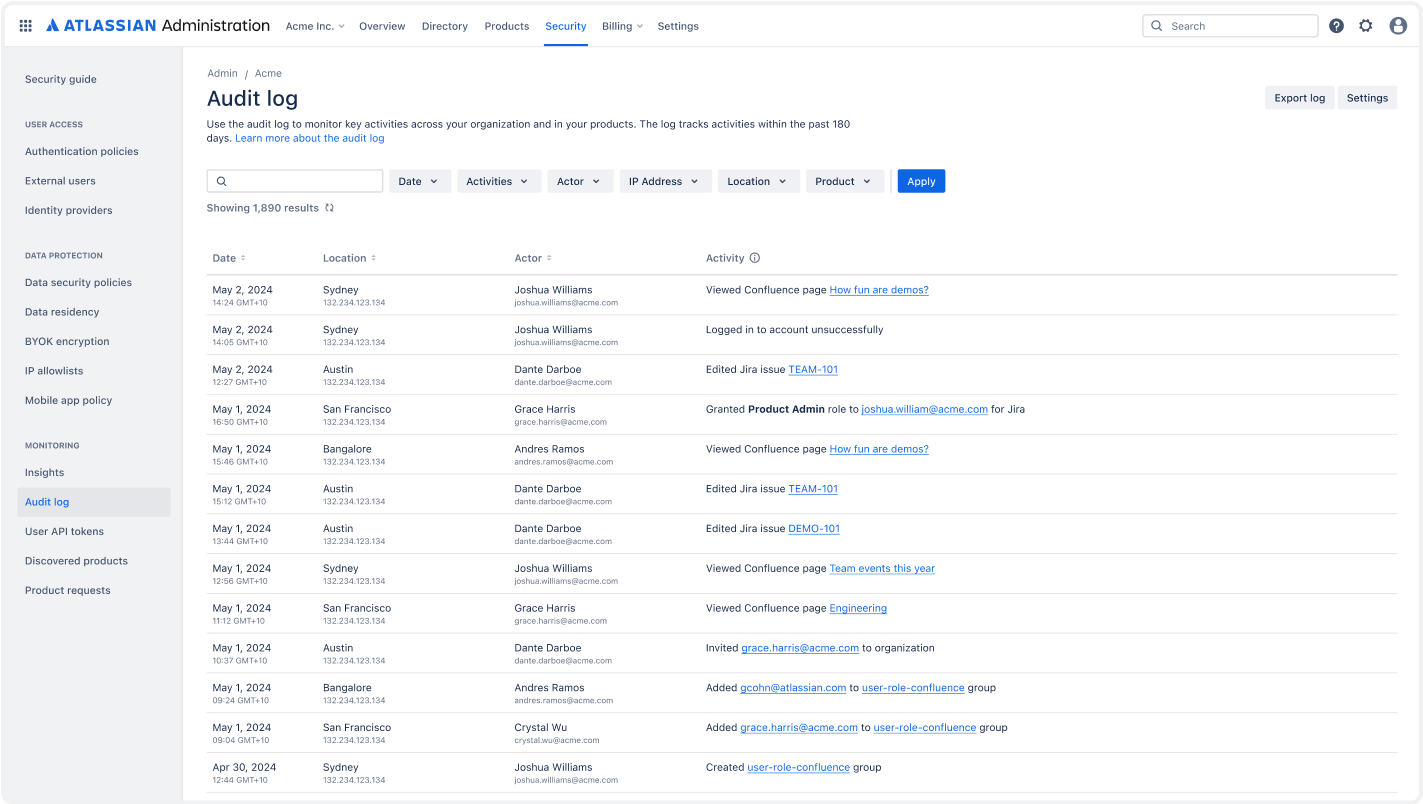Click the info icon next to Activity column
Screen dimensions: 1423x804
click(x=752, y=257)
